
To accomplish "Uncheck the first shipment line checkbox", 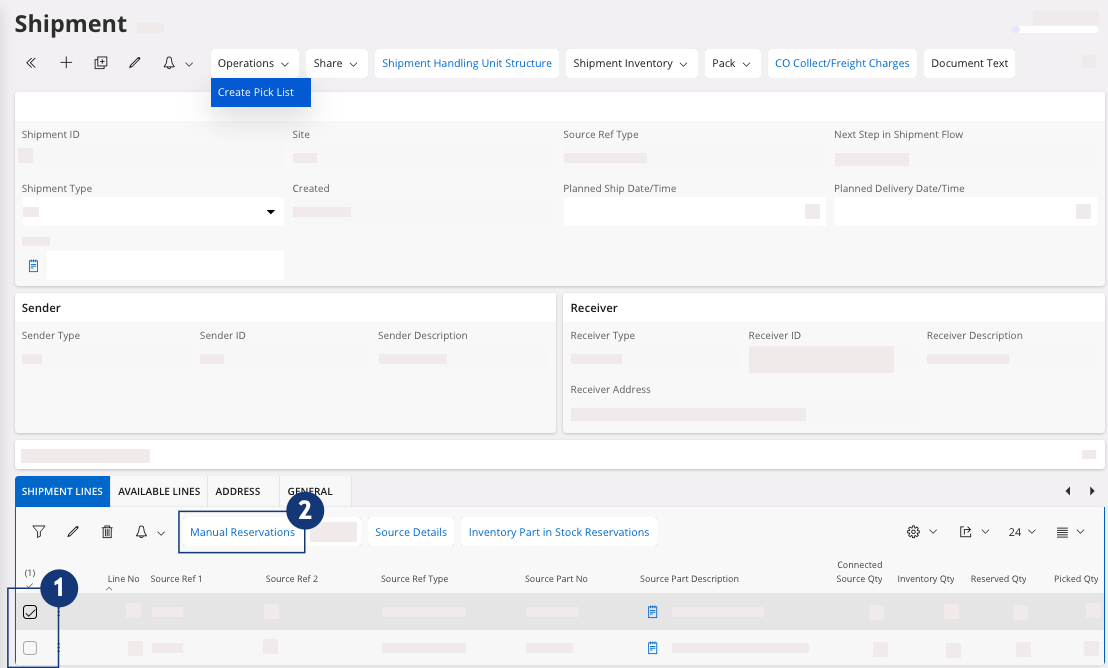I will click(x=30, y=612).
